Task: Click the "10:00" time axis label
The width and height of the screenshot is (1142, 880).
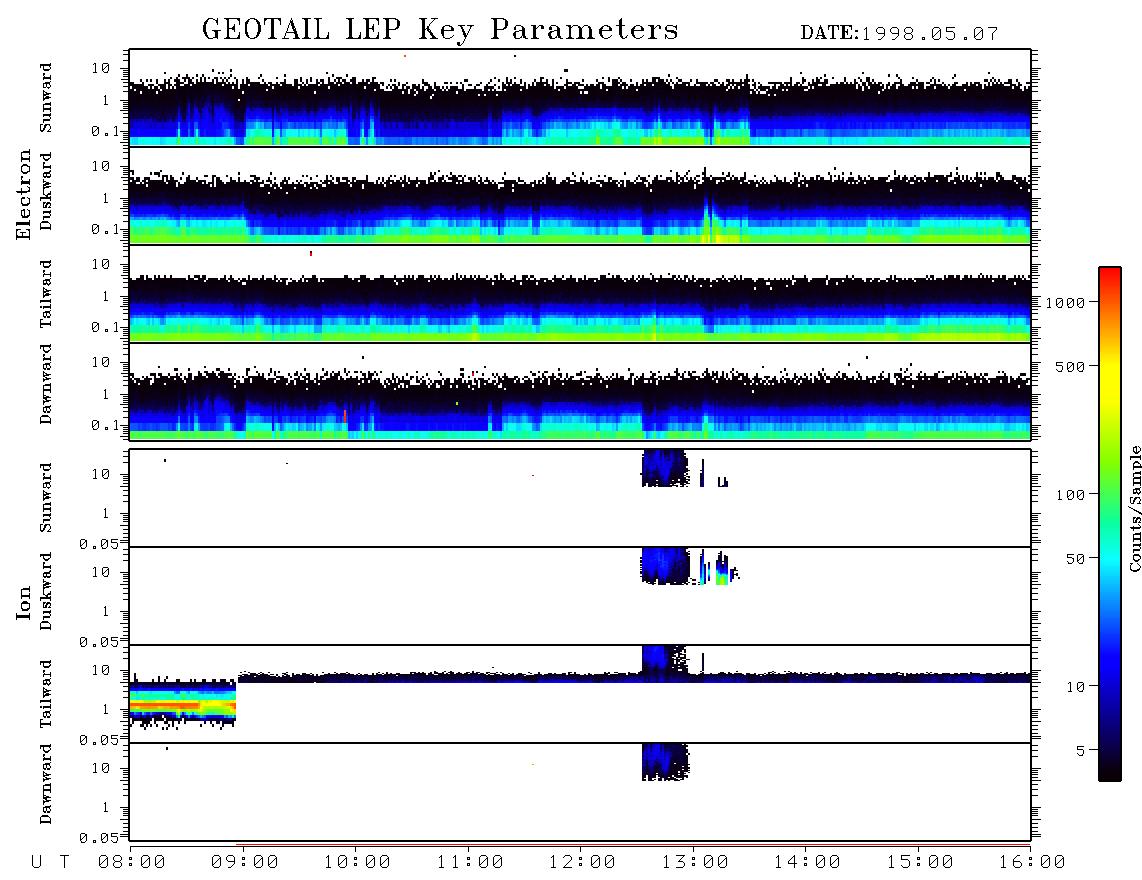Action: click(357, 863)
